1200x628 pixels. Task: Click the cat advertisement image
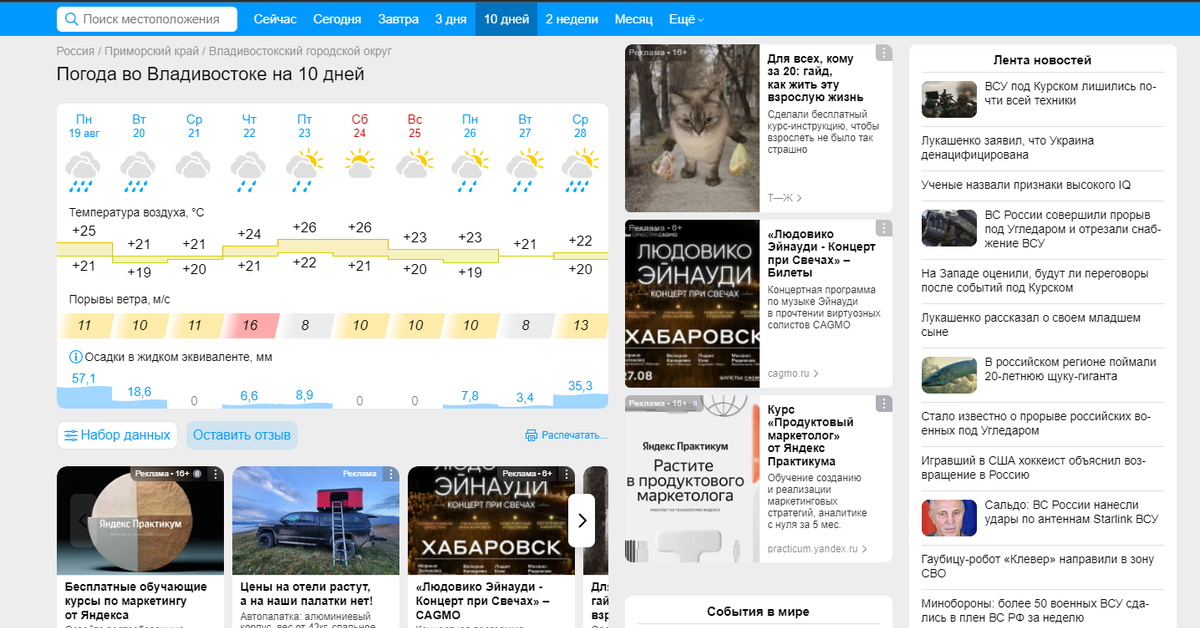coord(692,128)
